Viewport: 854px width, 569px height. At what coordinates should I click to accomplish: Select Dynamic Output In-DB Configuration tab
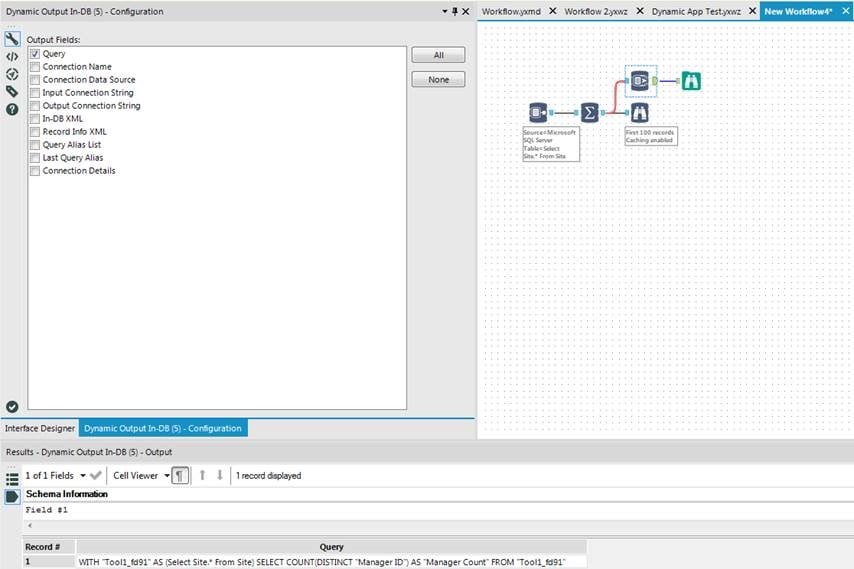point(163,428)
